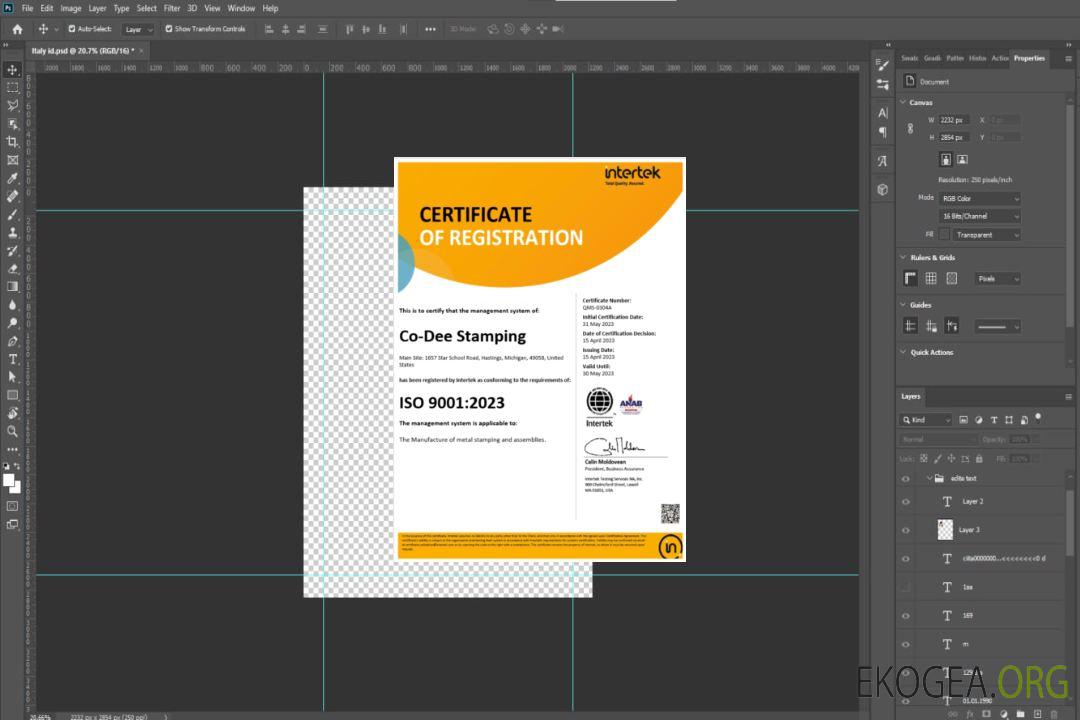
Task: Click the canvas width input field
Action: [x=954, y=120]
